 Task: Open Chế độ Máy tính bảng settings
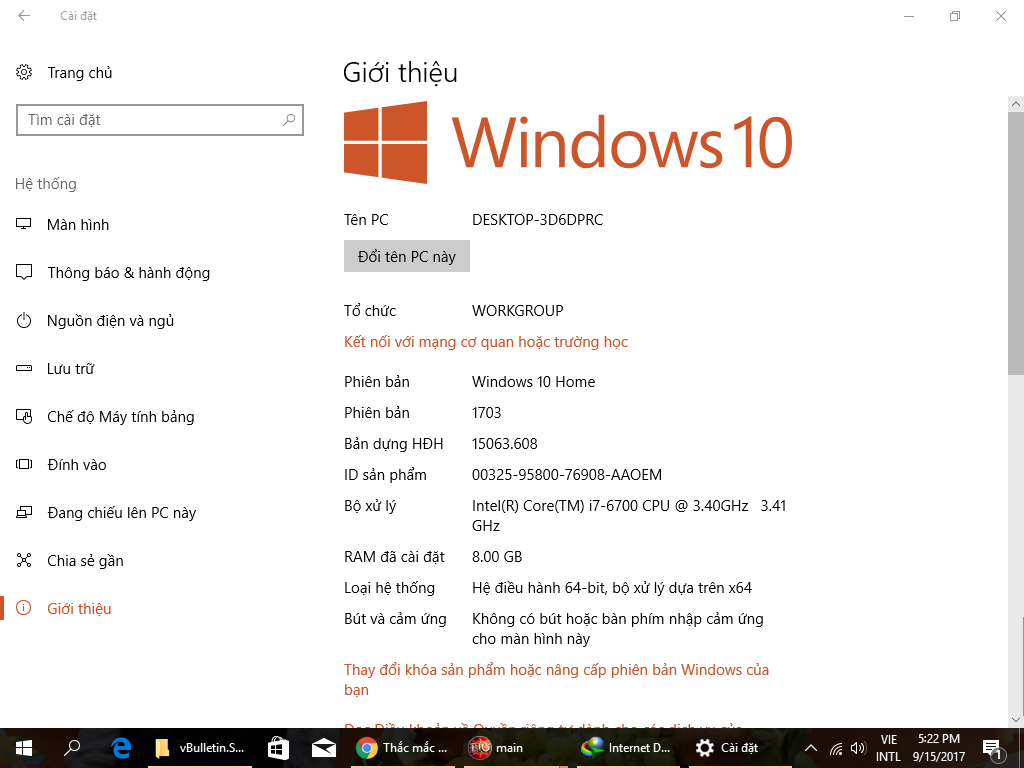pos(120,417)
